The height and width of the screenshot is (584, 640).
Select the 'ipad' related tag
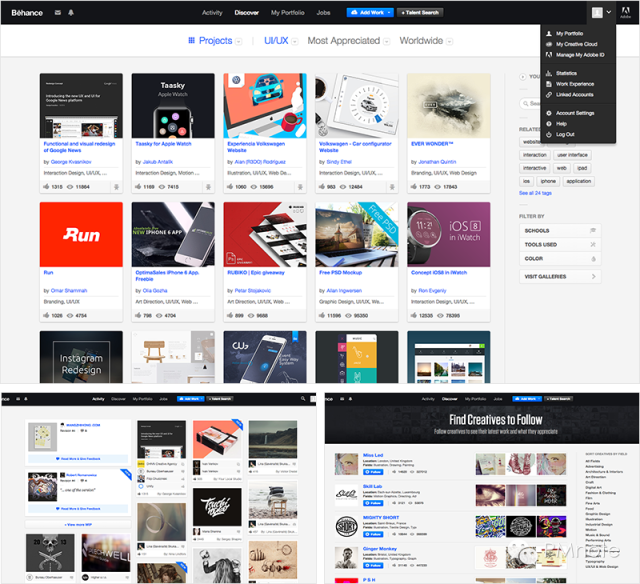[582, 168]
